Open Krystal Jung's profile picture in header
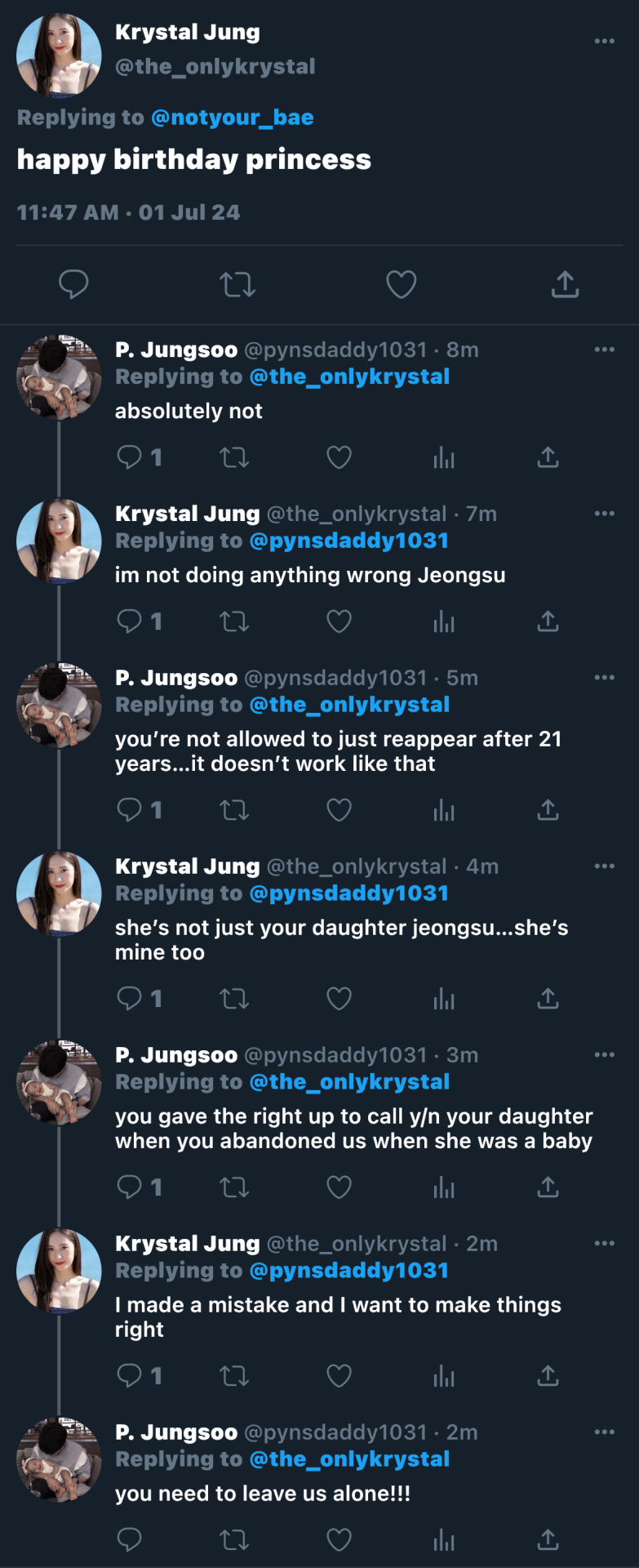Image resolution: width=639 pixels, height=1568 pixels. tap(59, 55)
